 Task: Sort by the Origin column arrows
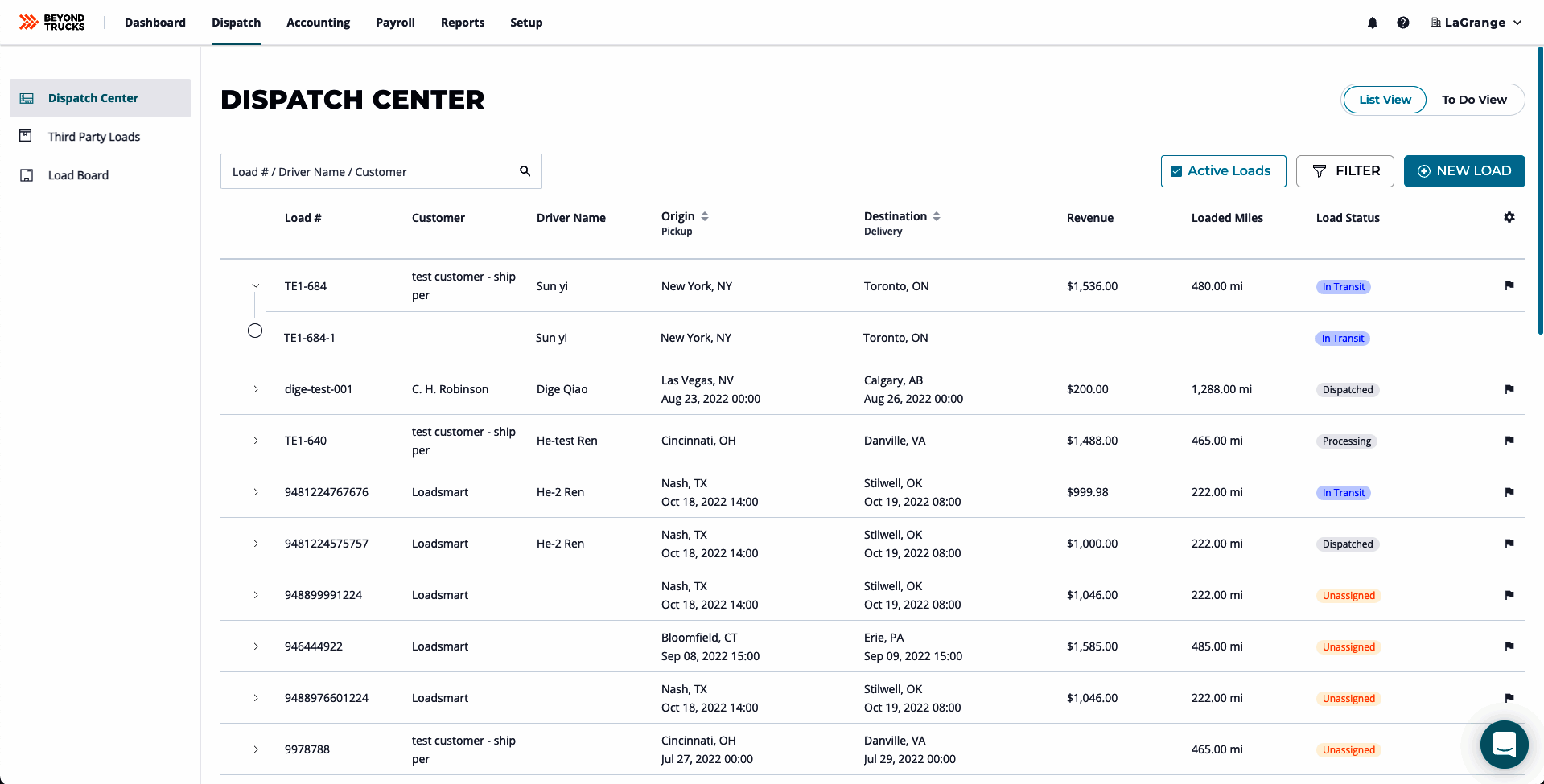click(x=705, y=216)
